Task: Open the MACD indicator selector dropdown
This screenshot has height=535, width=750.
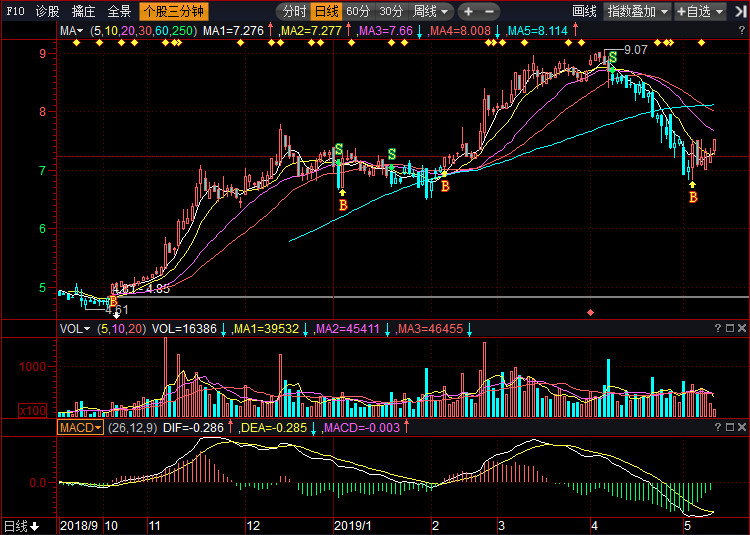Action: tap(80, 427)
